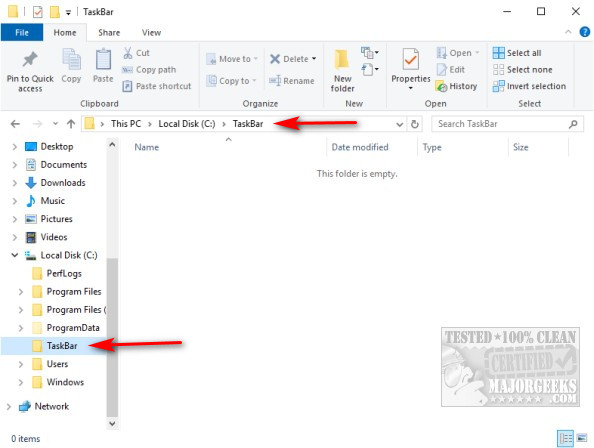Go forward with the Forward arrow
Screen dimensions: 594x448
tap(37, 124)
